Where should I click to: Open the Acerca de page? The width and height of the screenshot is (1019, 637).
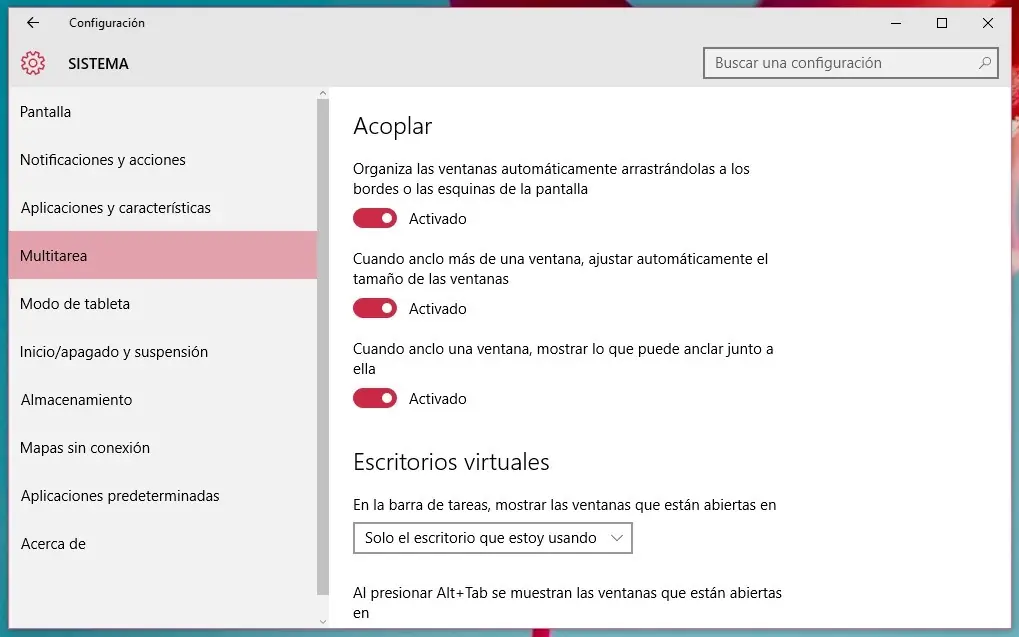[52, 543]
